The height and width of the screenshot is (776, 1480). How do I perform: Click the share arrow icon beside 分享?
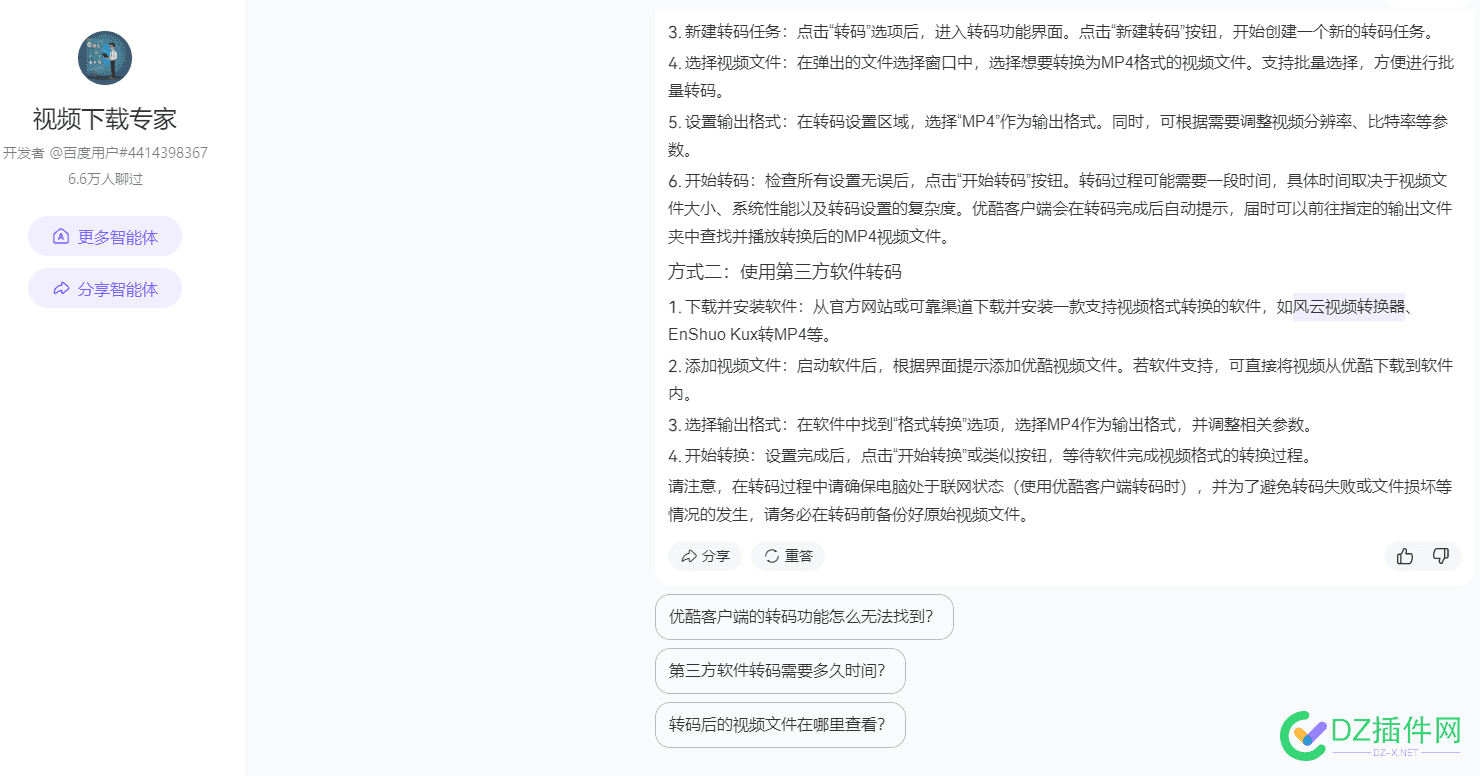tap(689, 556)
